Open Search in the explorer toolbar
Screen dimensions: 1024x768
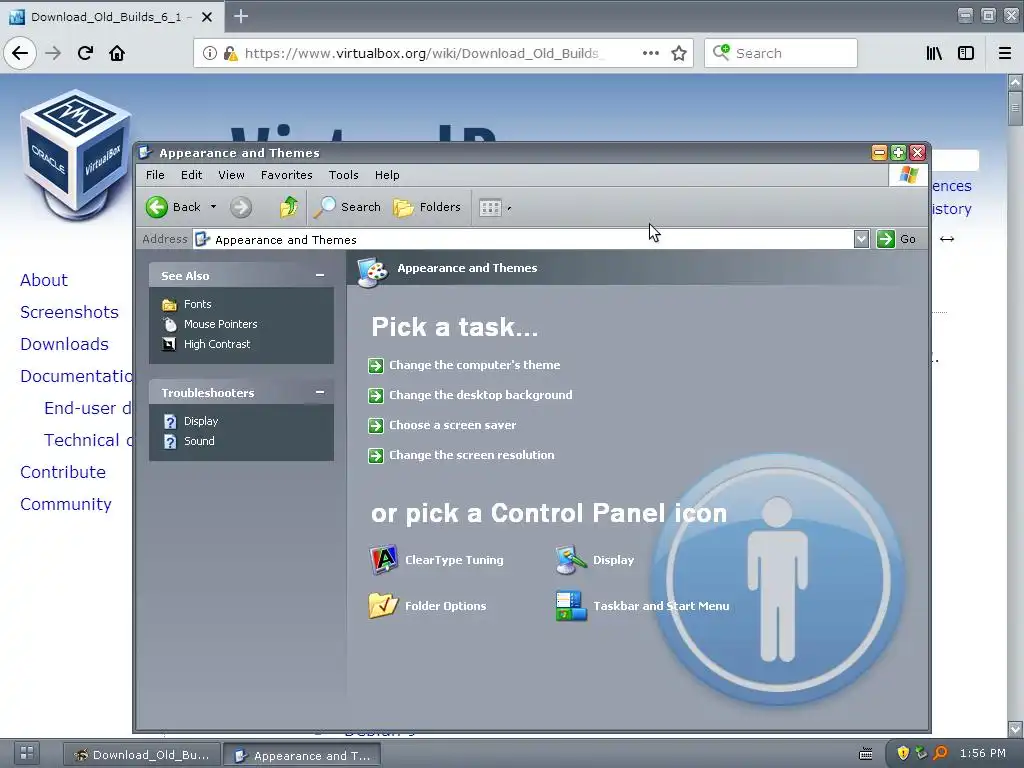pos(347,207)
